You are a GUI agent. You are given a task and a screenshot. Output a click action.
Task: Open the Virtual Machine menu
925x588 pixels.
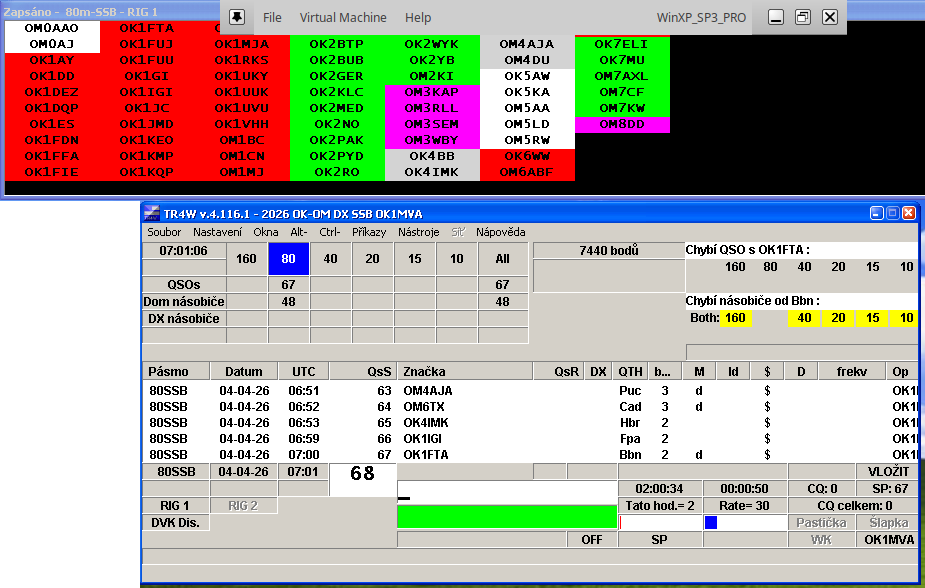tap(343, 17)
